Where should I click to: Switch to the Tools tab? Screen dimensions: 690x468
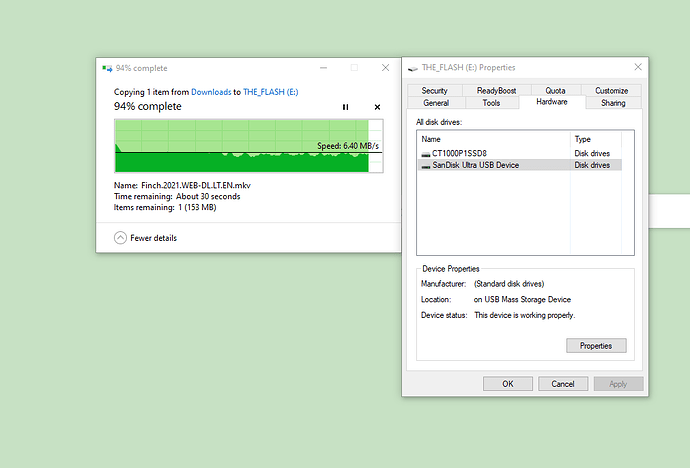(492, 103)
